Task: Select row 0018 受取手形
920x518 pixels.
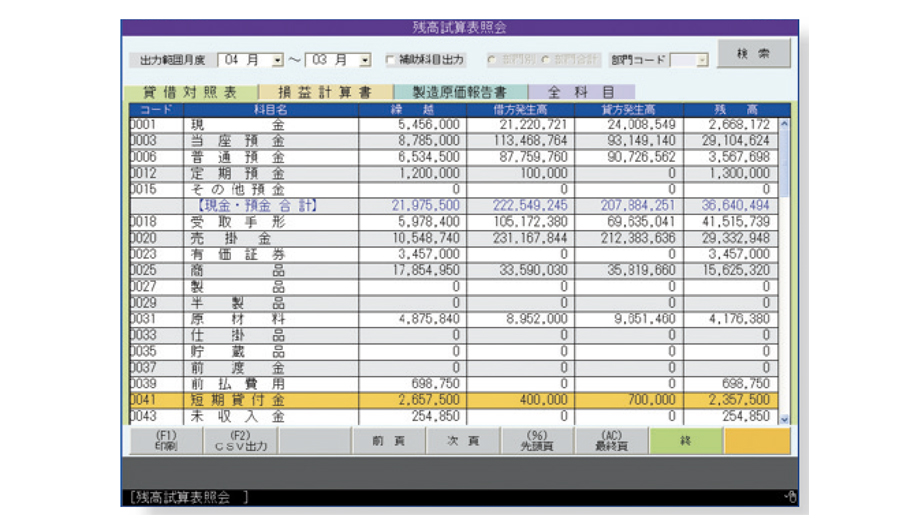Action: click(454, 222)
